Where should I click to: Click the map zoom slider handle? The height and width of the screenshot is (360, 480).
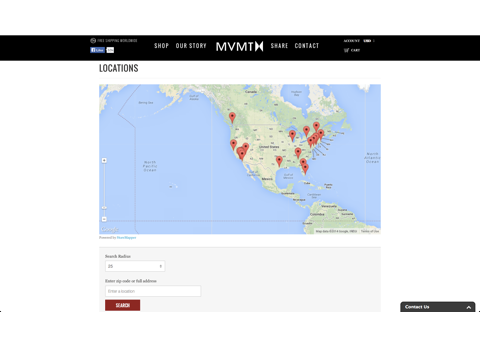tap(104, 208)
